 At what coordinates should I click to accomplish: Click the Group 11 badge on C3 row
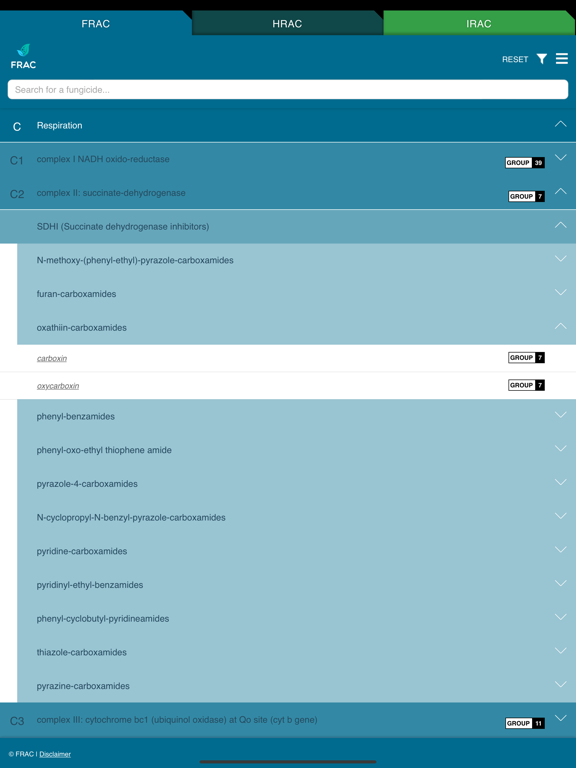(x=525, y=723)
